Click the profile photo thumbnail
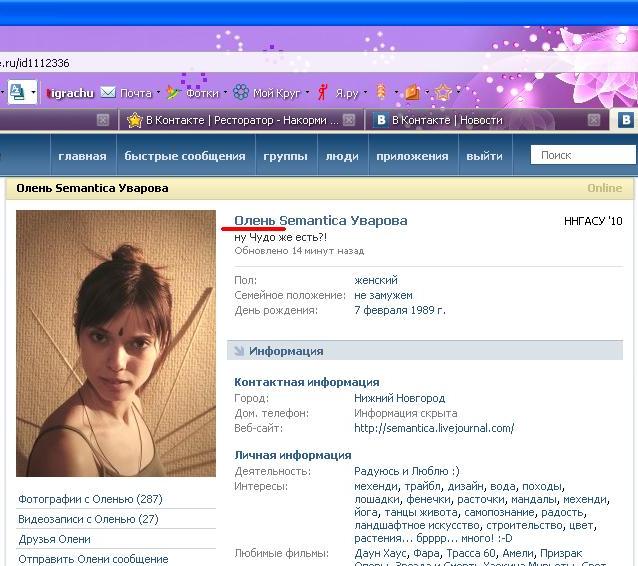 (115, 343)
